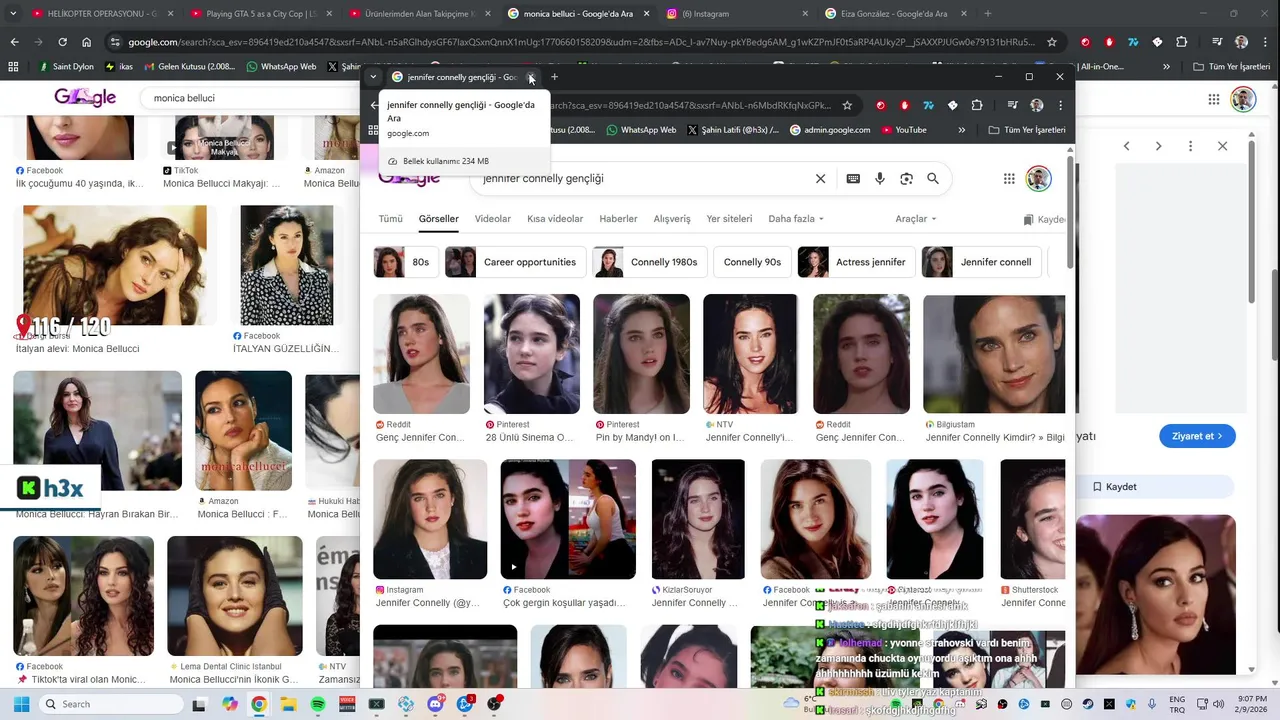This screenshot has width=1280, height=720.
Task: Switch to Alışveriş tab
Action: click(x=672, y=219)
